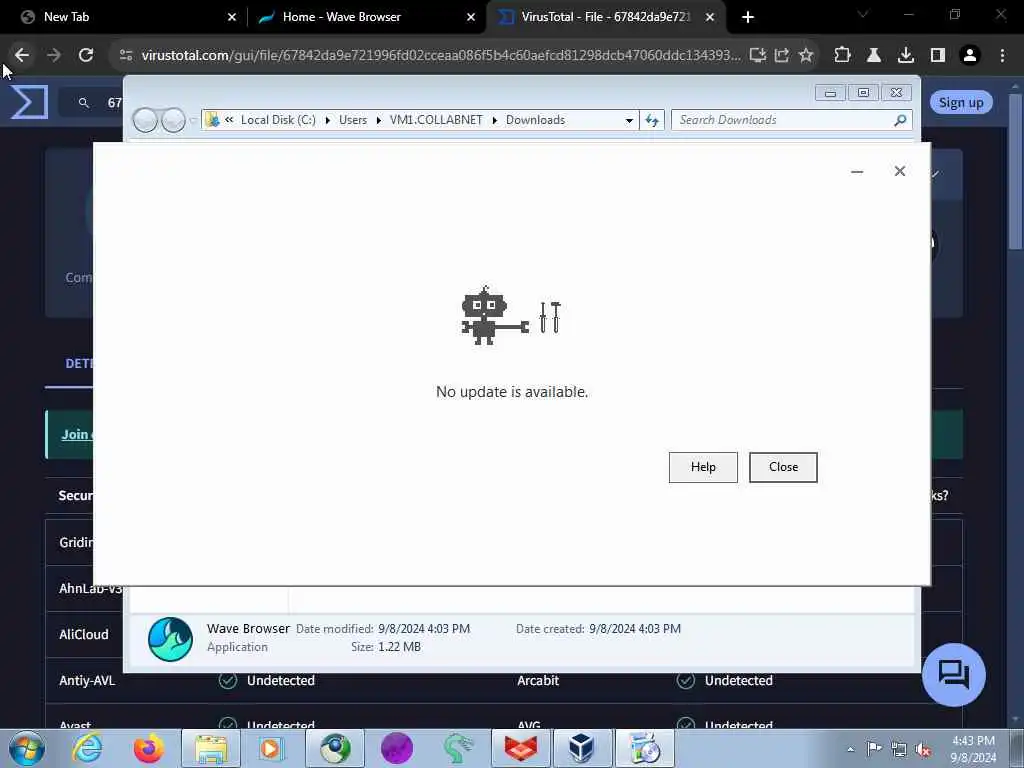Close the VirusTotal tab
This screenshot has width=1024, height=768.
(710, 18)
